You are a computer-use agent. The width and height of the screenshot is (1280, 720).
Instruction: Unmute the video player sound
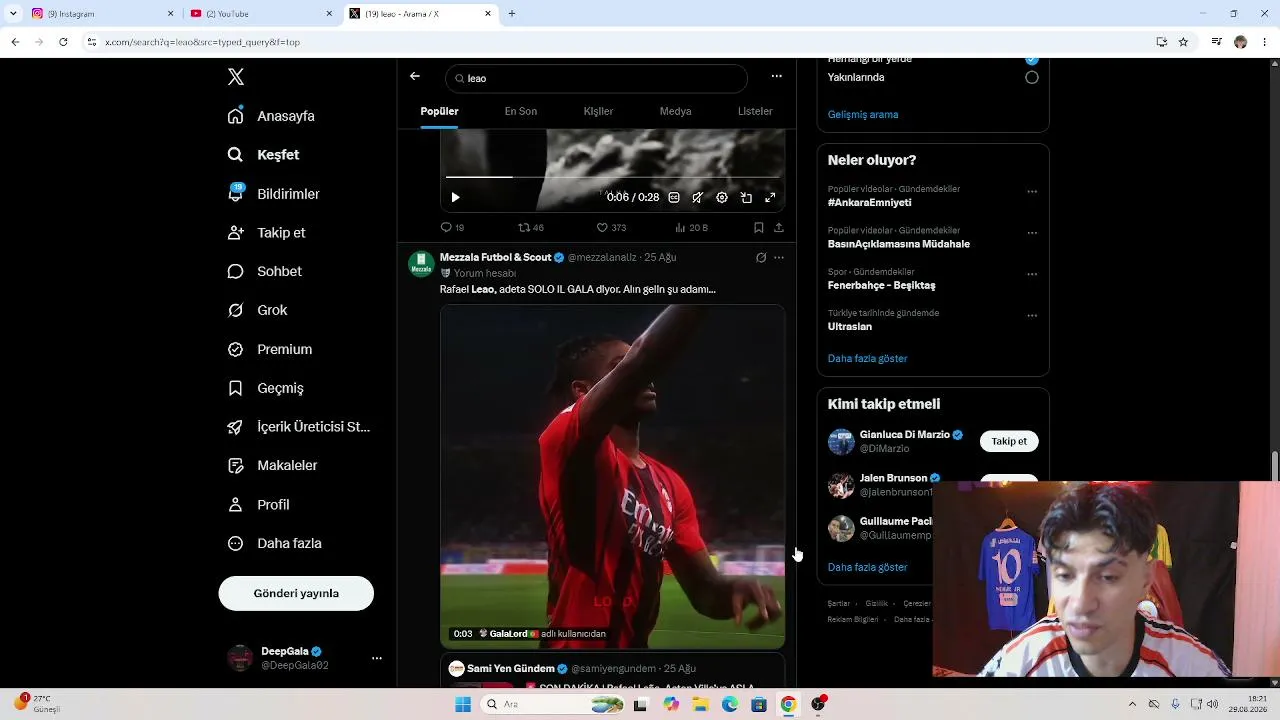698,198
